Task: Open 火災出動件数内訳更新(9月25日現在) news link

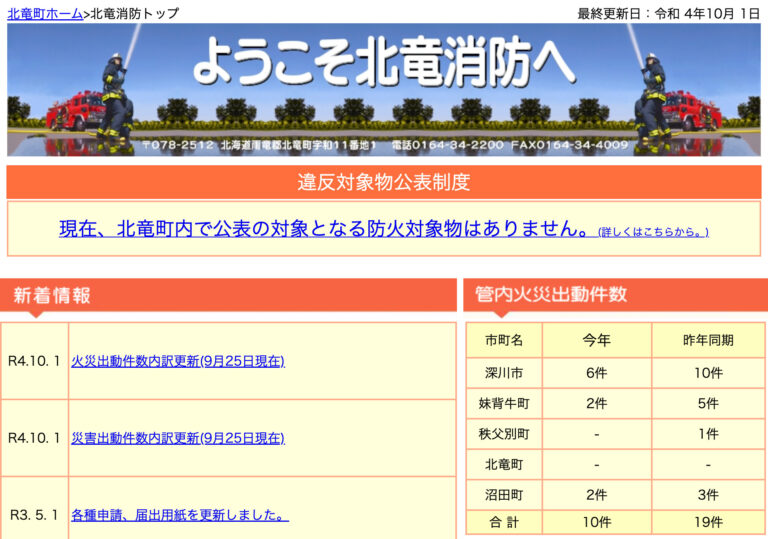Action: [178, 361]
